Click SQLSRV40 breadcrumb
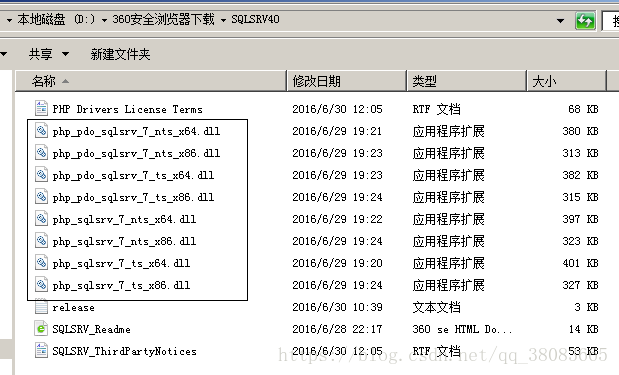This screenshot has width=619, height=375. (x=255, y=19)
